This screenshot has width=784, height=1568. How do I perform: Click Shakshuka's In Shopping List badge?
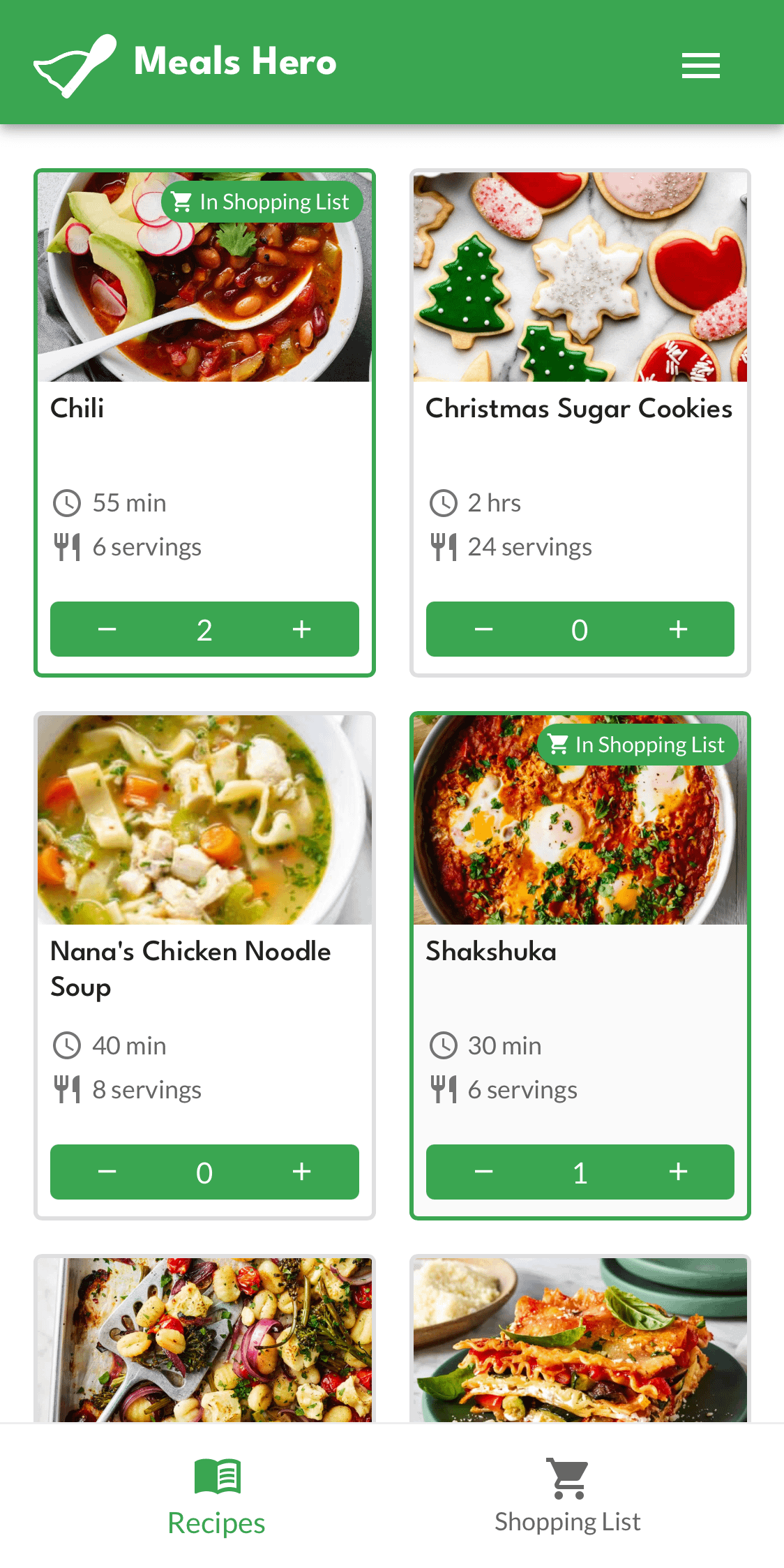coord(638,745)
